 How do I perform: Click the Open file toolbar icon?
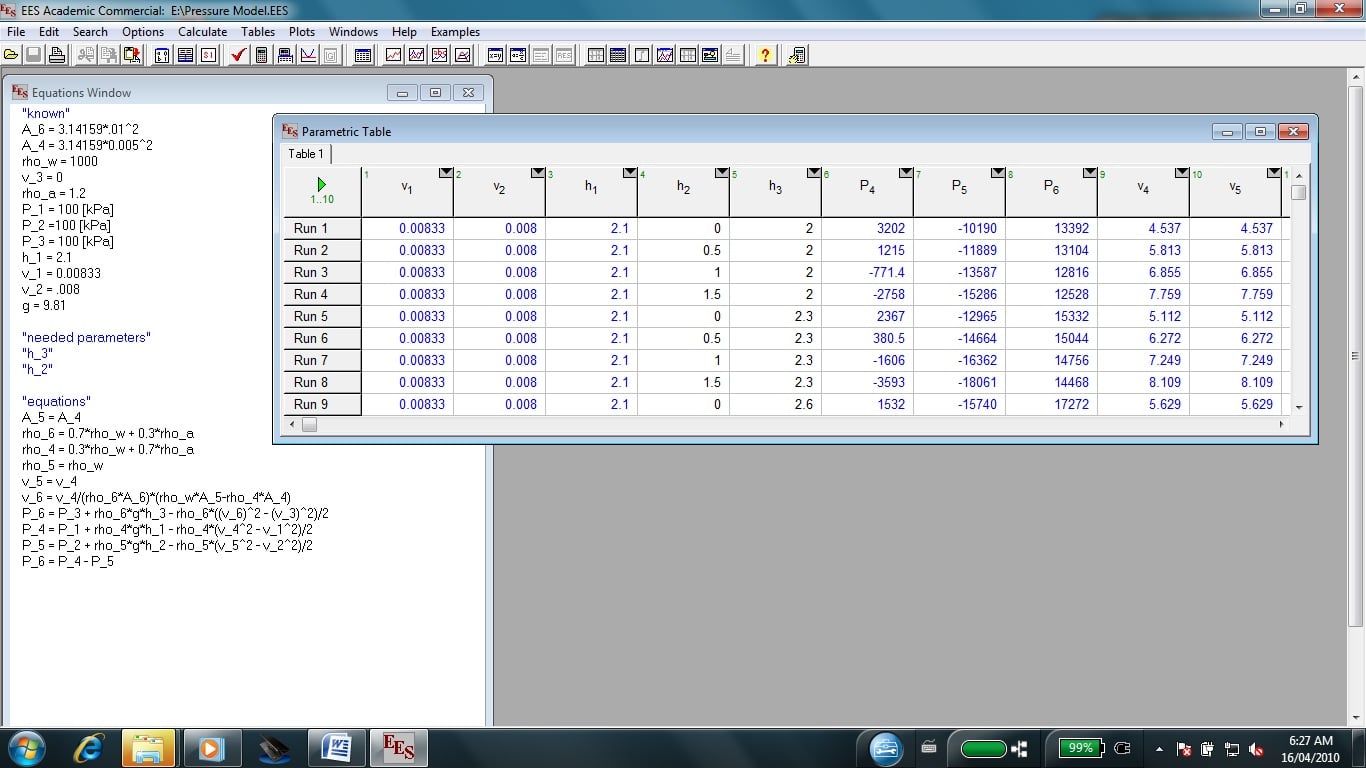tap(12, 55)
